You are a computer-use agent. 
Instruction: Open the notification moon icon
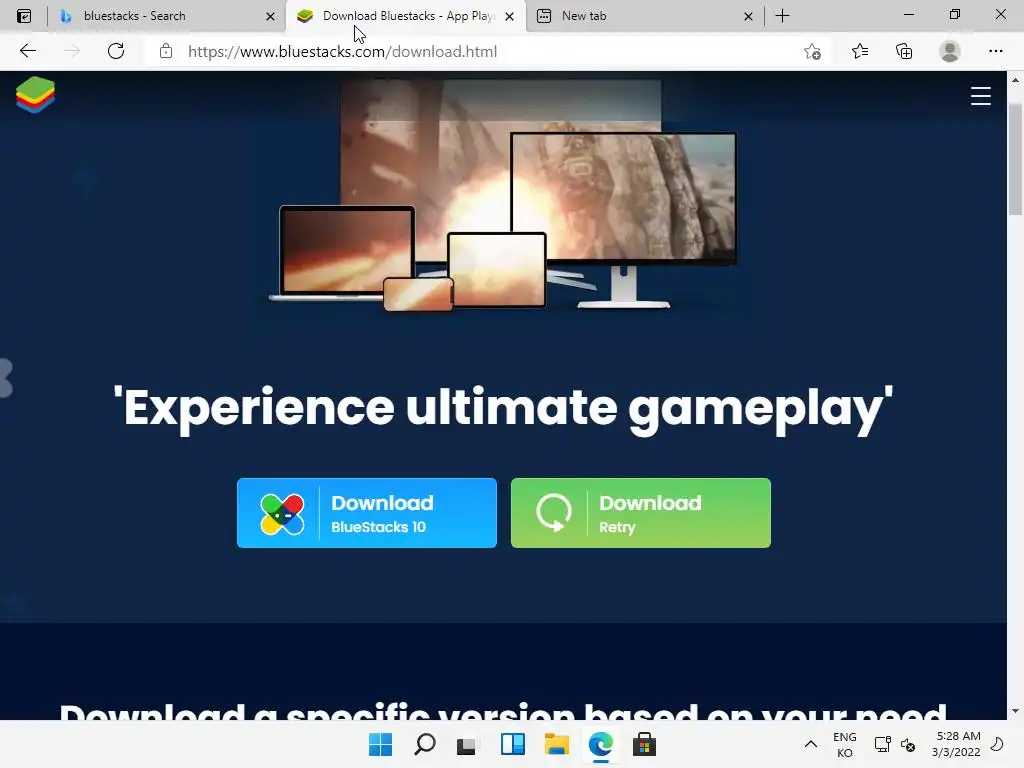pos(997,744)
